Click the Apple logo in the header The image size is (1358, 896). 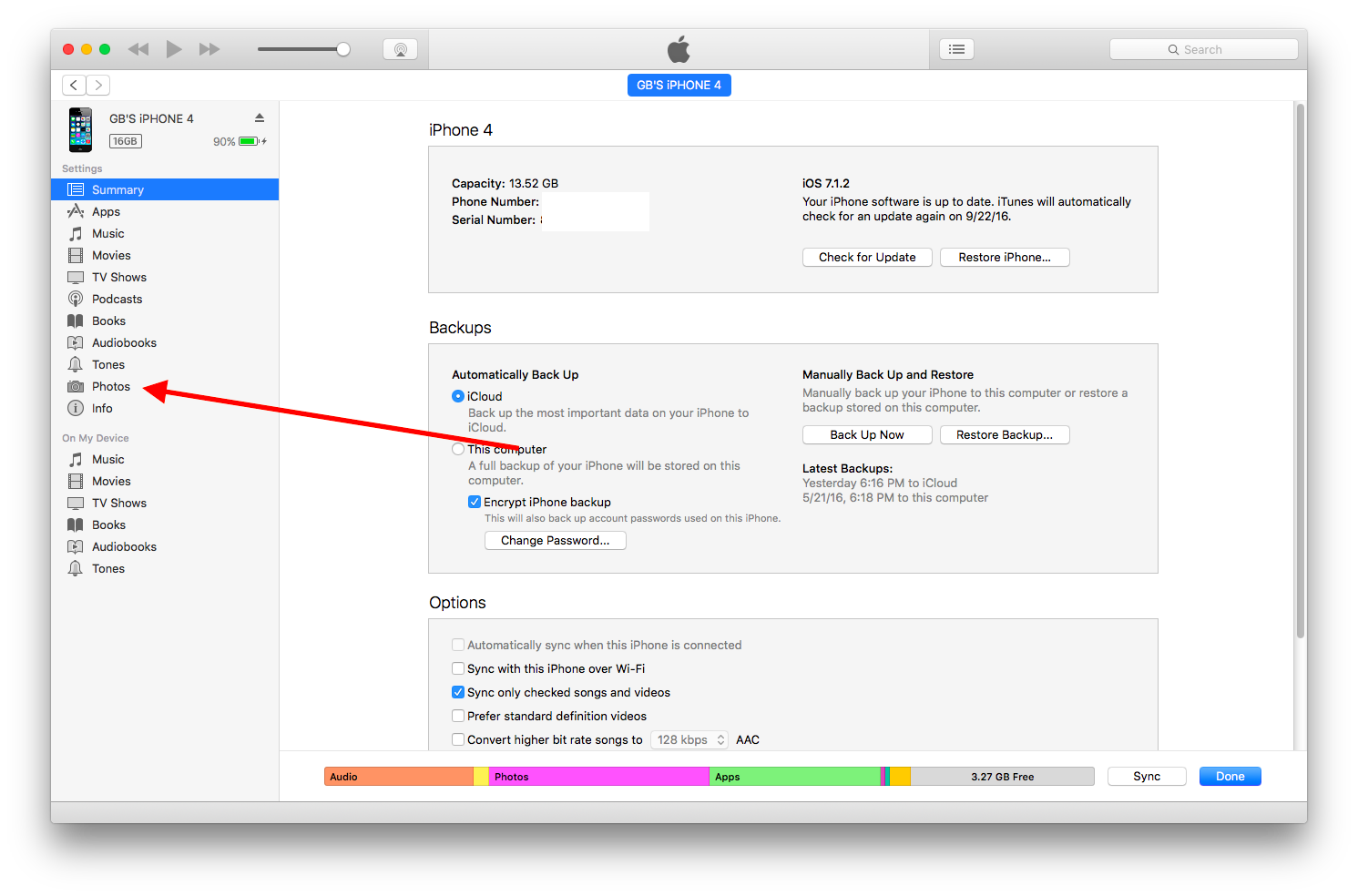679,48
